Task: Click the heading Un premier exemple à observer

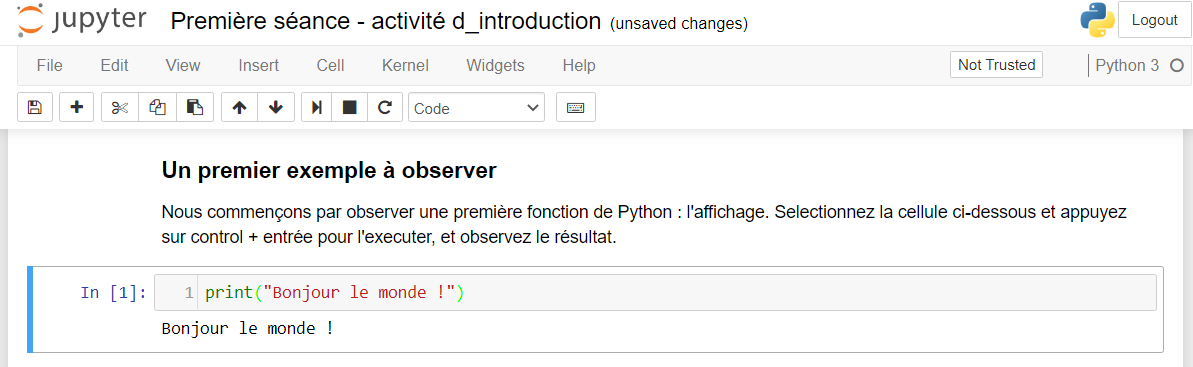Action: pos(329,170)
